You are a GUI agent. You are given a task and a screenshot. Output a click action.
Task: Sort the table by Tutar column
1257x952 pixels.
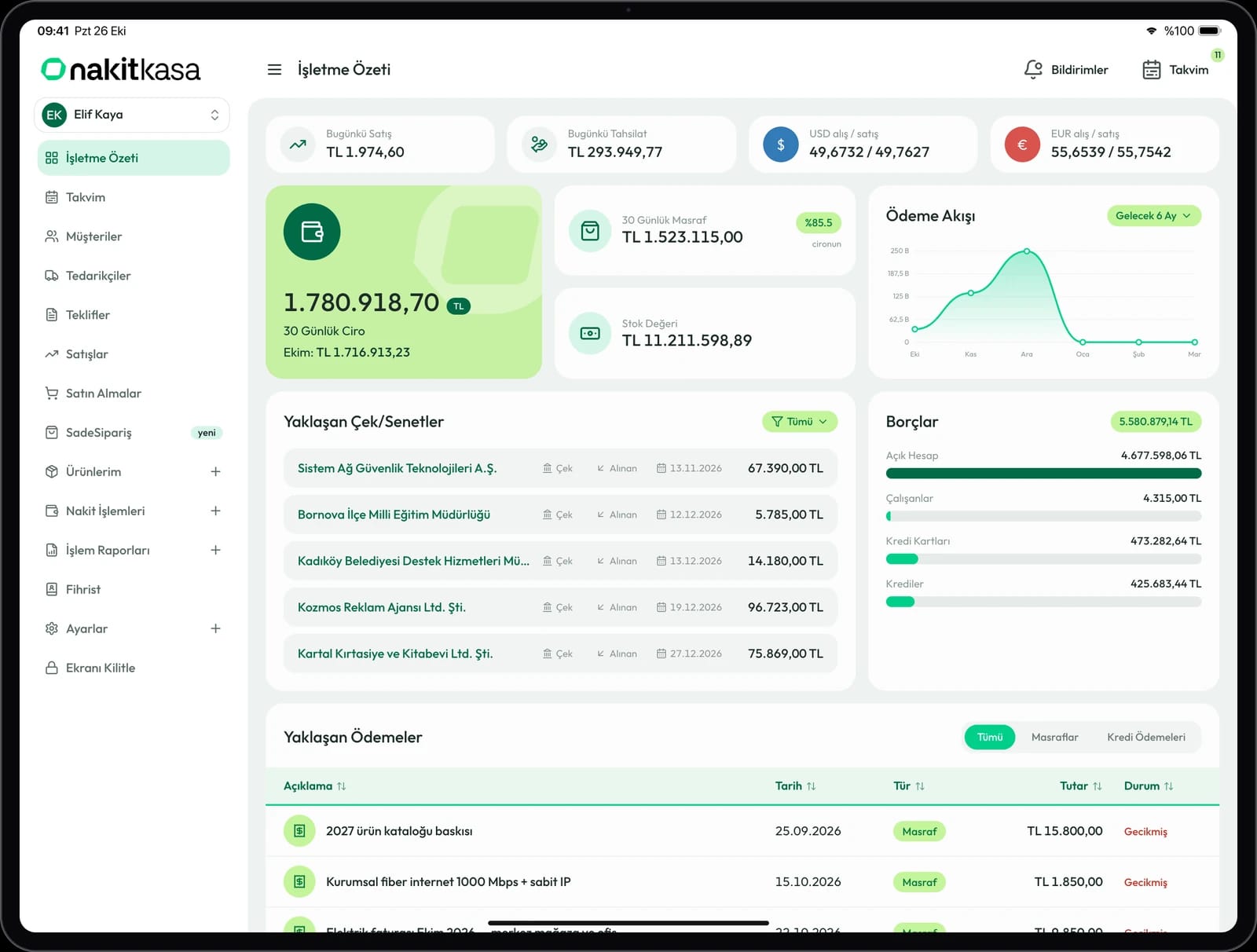(1080, 786)
